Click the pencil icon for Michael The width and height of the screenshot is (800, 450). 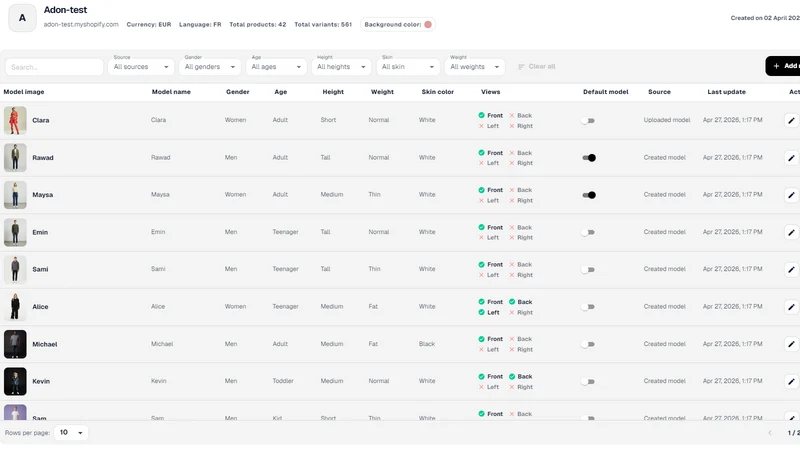pos(791,344)
